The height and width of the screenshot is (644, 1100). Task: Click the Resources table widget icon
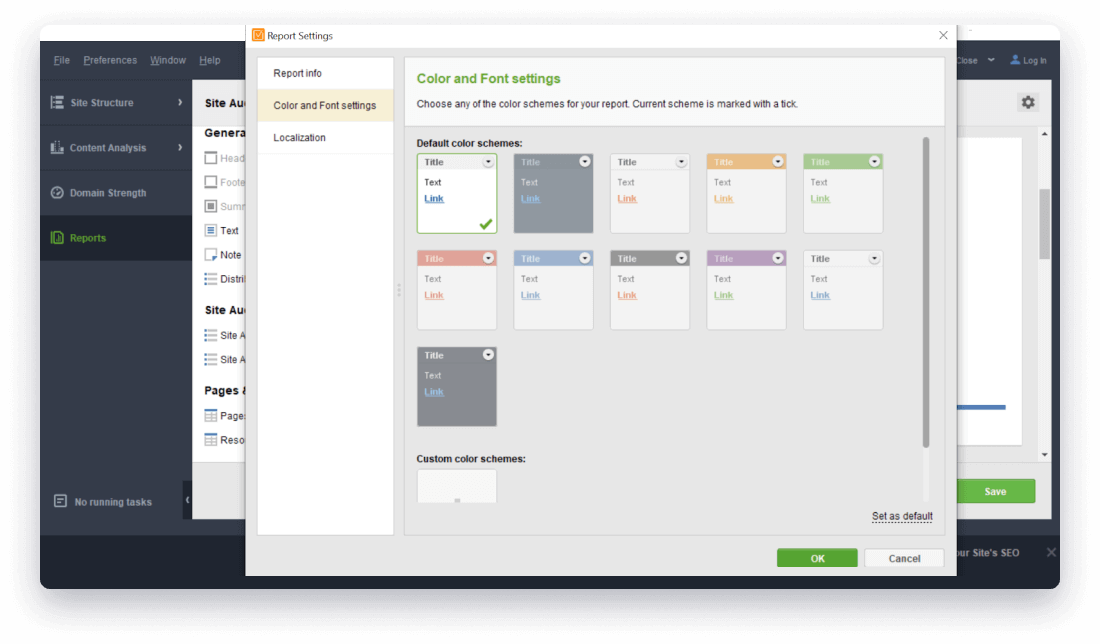210,440
